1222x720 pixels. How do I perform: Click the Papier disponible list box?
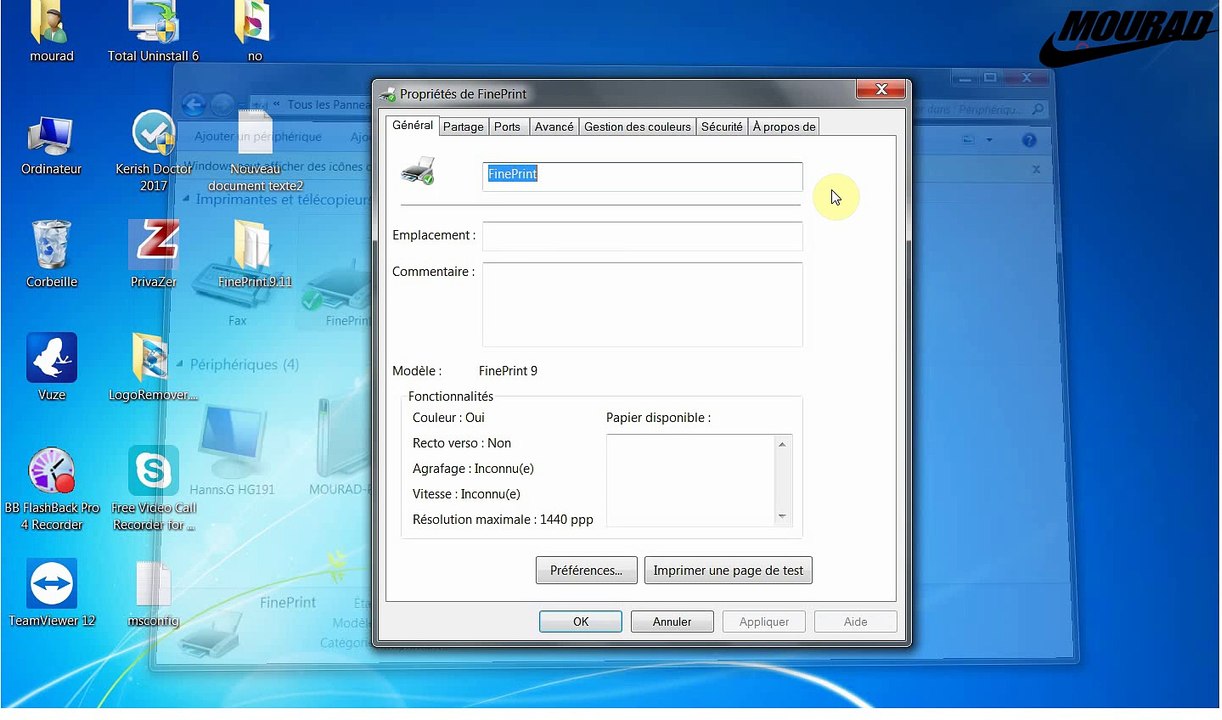click(x=699, y=480)
